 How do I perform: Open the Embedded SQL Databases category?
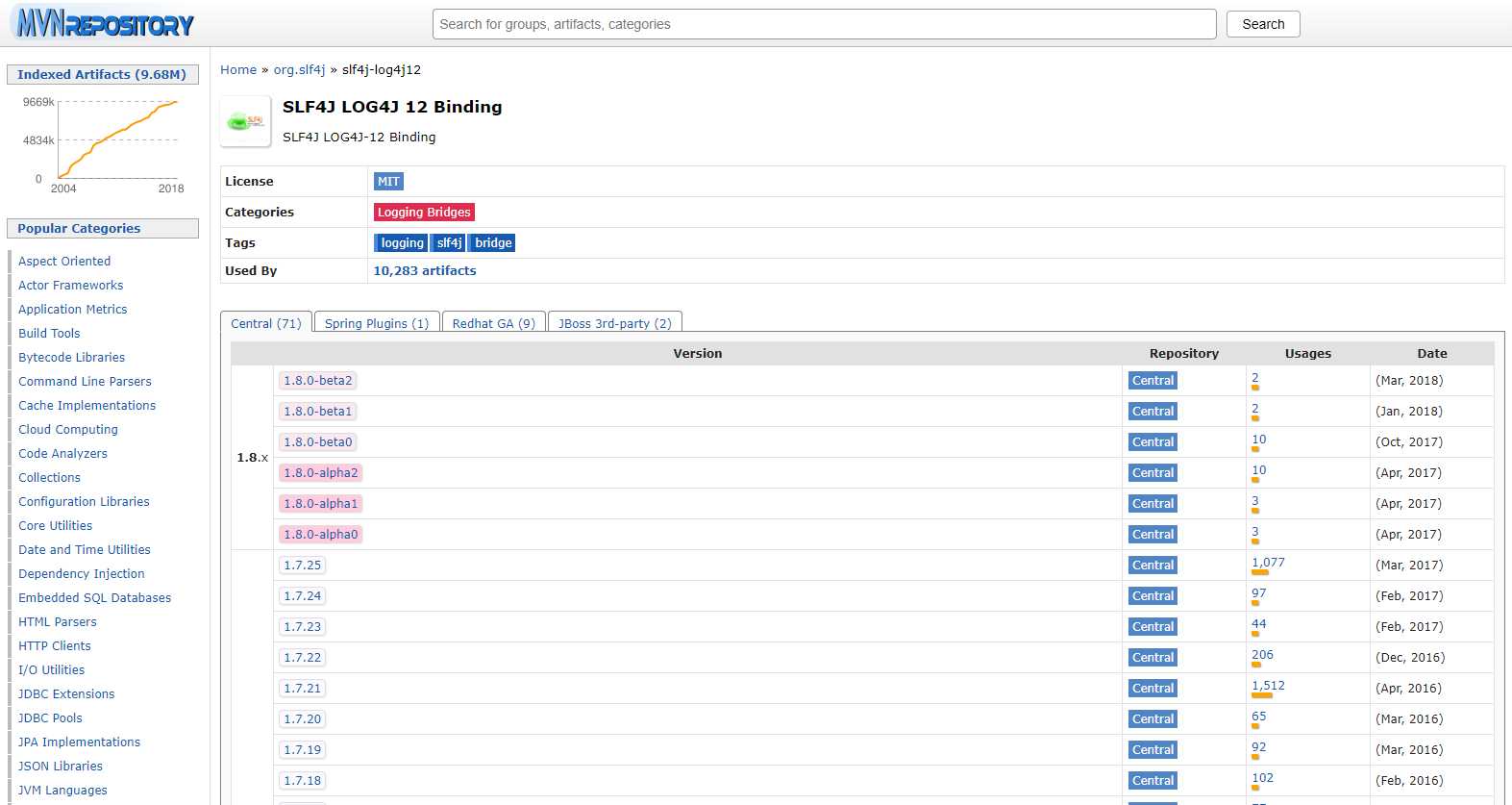[94, 598]
